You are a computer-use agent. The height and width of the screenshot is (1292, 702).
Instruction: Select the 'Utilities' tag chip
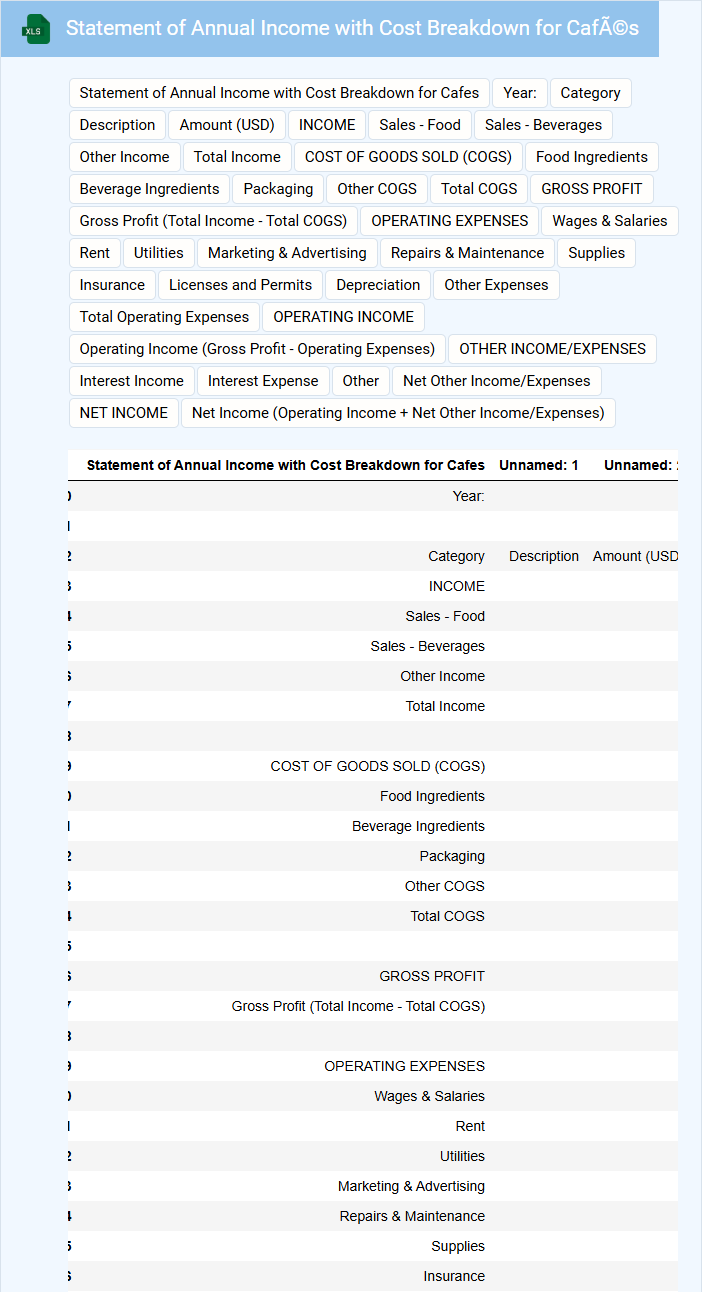[x=159, y=253]
